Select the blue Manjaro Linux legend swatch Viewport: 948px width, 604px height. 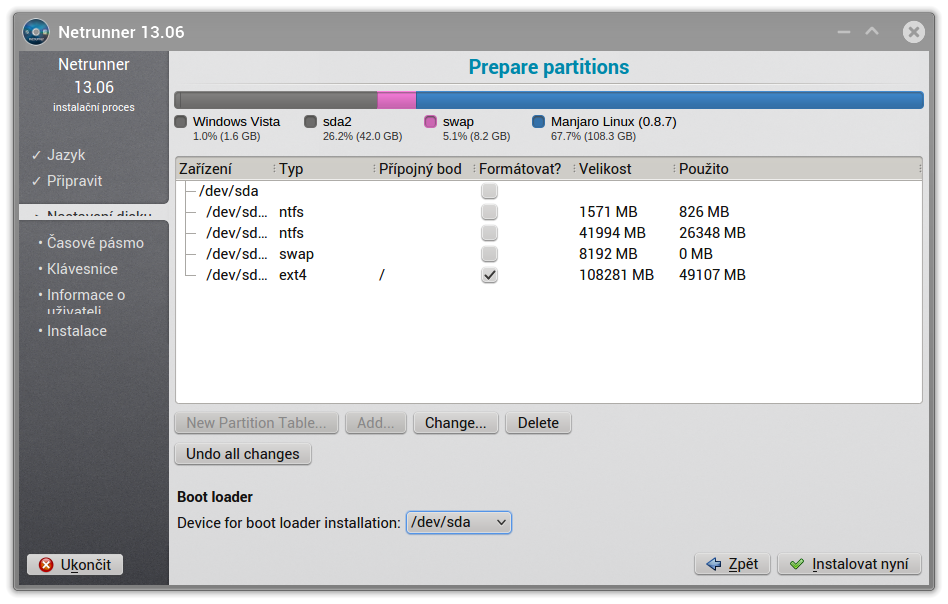(x=539, y=122)
